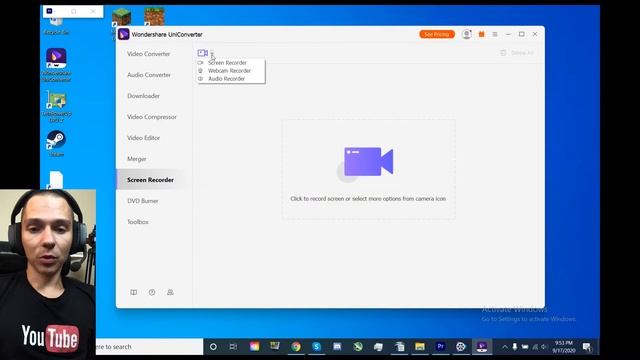
Task: Open Google Chrome from the taskbar
Action: 296,347
